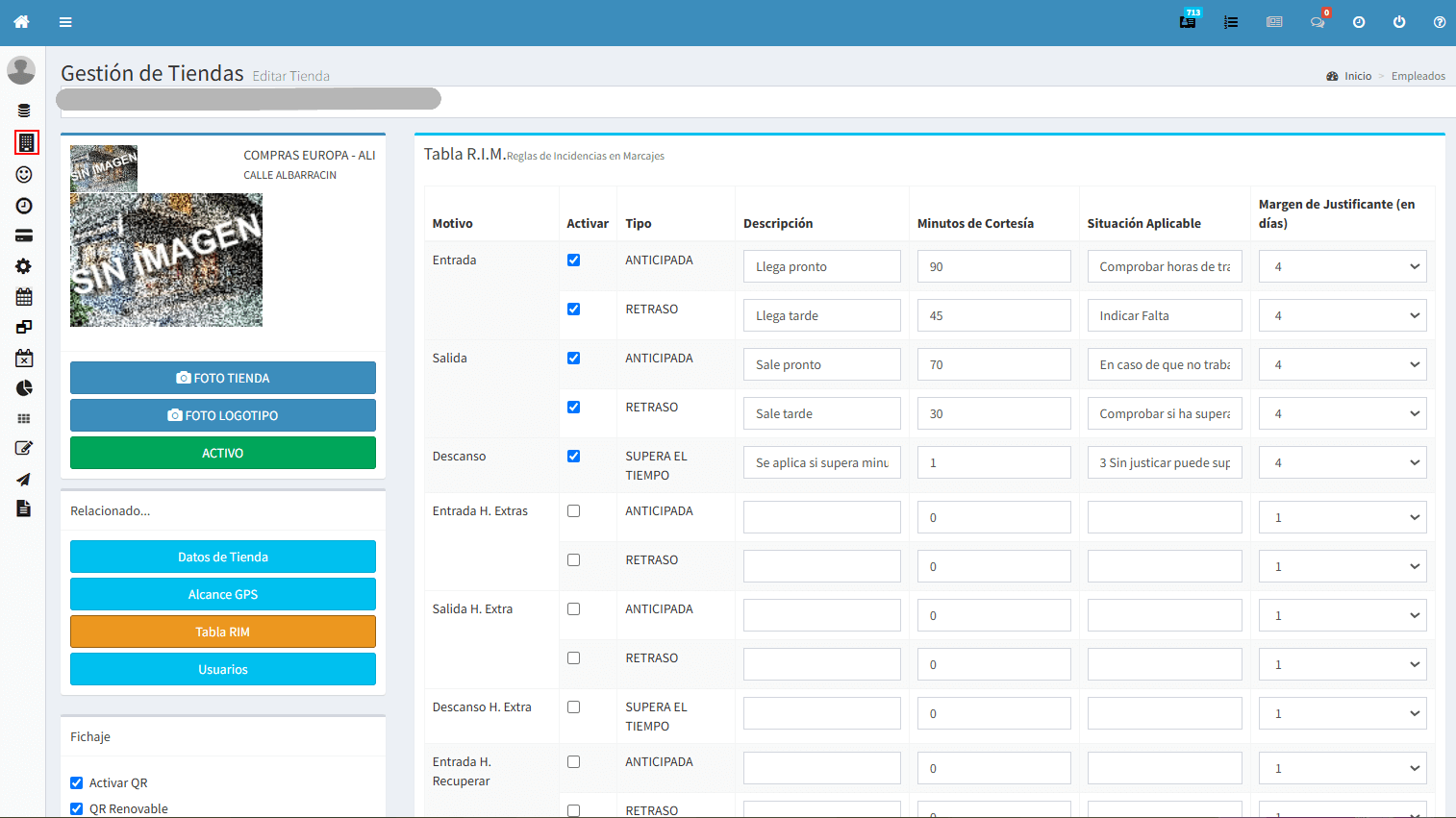Viewport: 1456px width, 818px height.
Task: Select the Tabla RIM tab button
Action: (223, 632)
